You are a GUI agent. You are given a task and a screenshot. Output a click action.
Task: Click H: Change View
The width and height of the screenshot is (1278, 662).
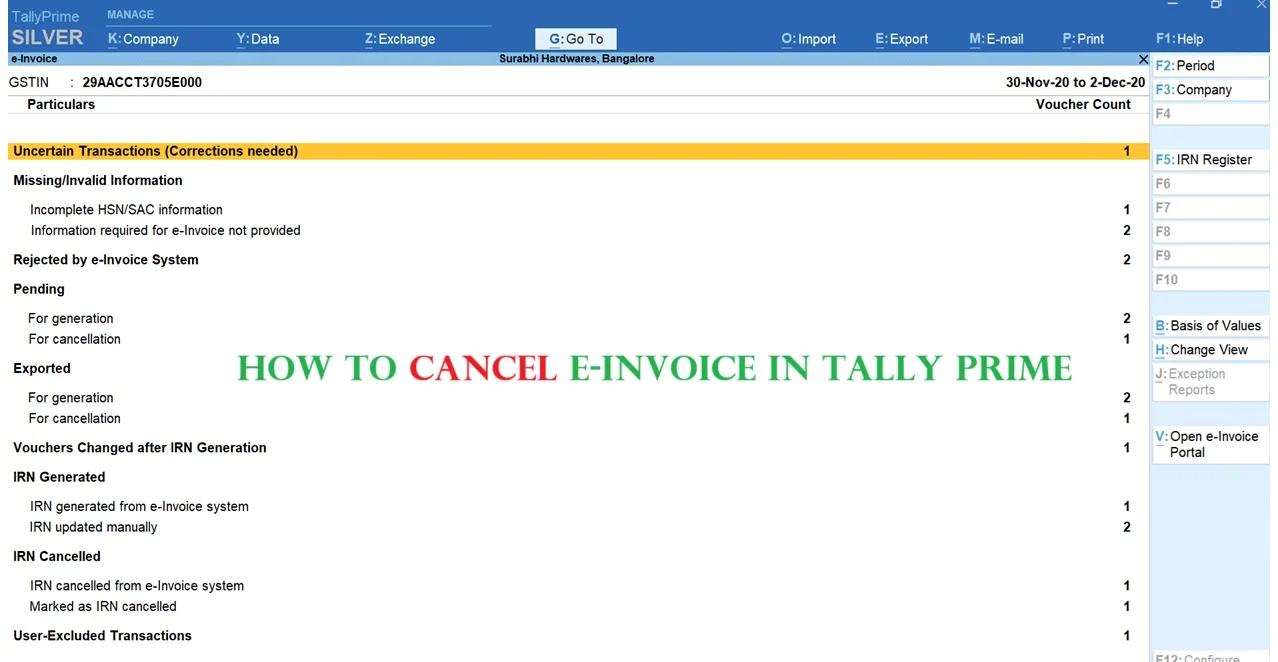[x=1210, y=350]
